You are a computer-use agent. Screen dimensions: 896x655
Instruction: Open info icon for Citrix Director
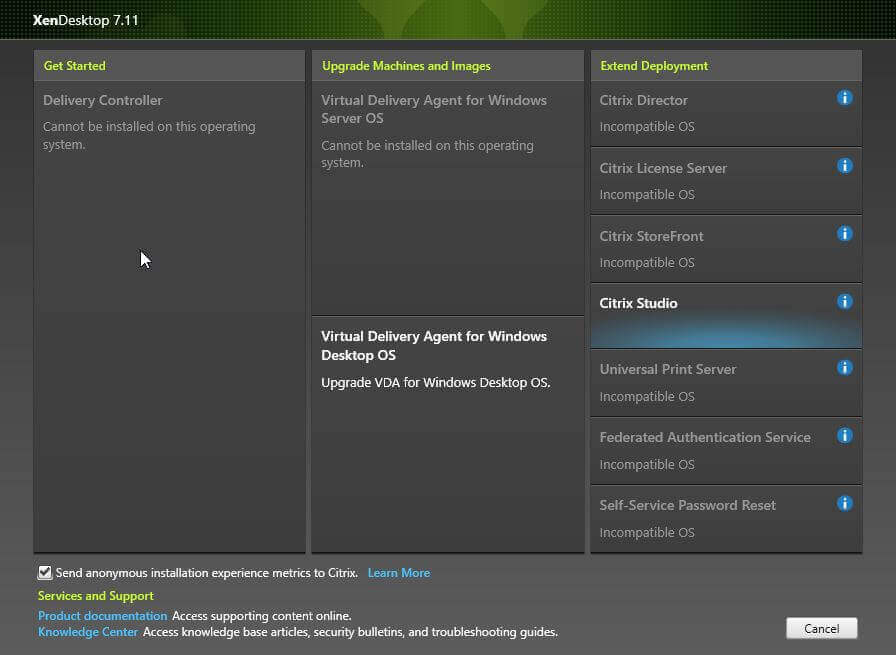pos(845,98)
